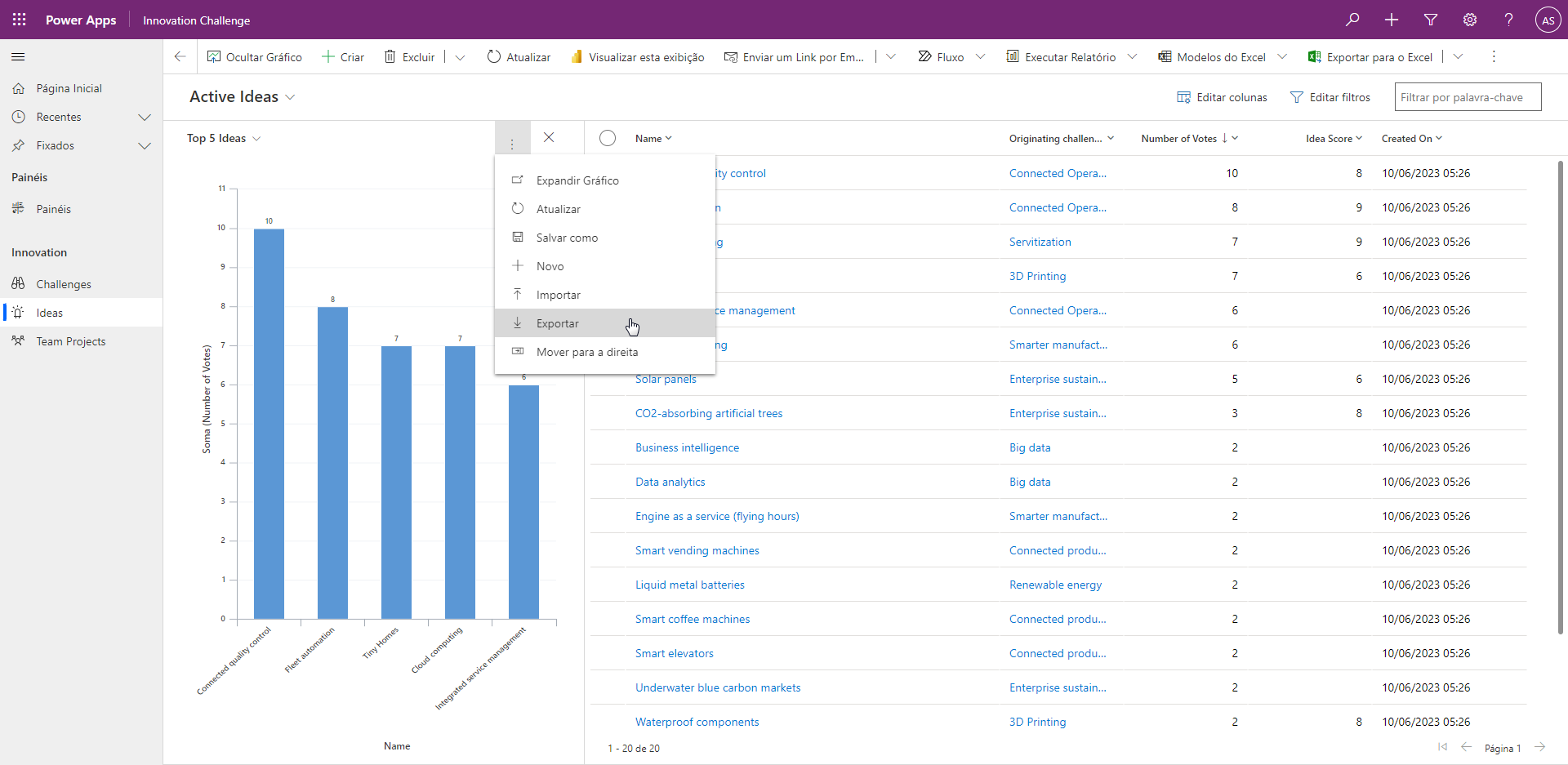Image resolution: width=1568 pixels, height=765 pixels.
Task: Close the chart pane with X
Action: click(x=549, y=138)
